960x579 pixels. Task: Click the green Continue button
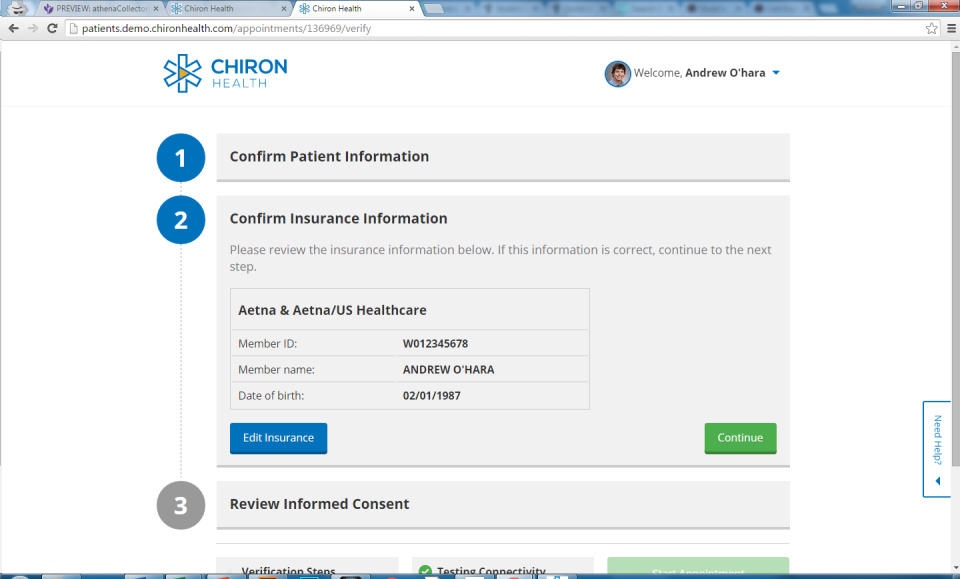tap(740, 438)
